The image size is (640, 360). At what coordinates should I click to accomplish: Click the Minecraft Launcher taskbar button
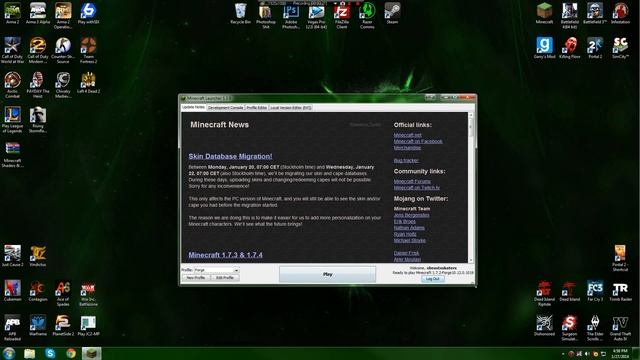91,353
